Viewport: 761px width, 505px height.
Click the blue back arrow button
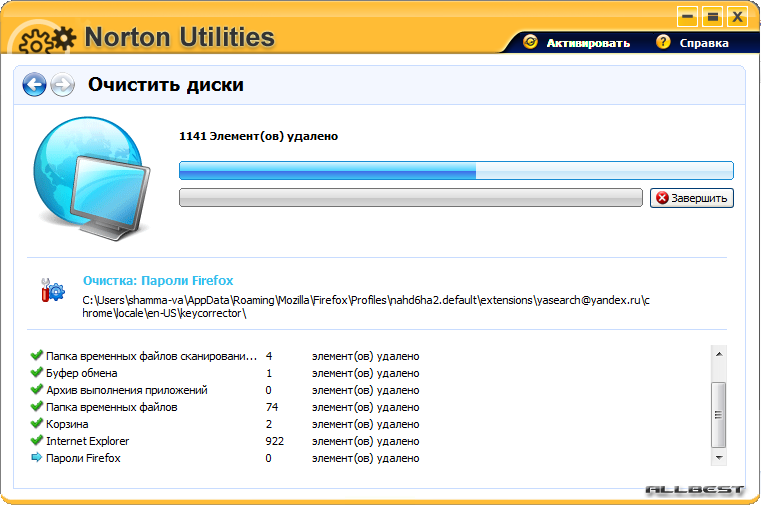(x=34, y=85)
